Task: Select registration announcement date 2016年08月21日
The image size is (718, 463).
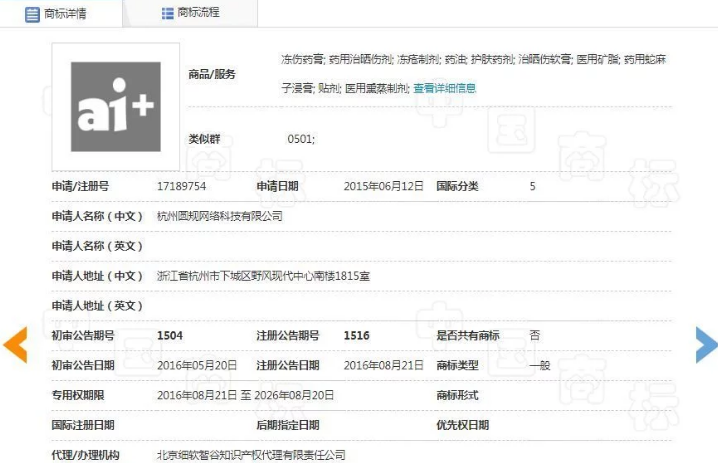Action: point(383,365)
